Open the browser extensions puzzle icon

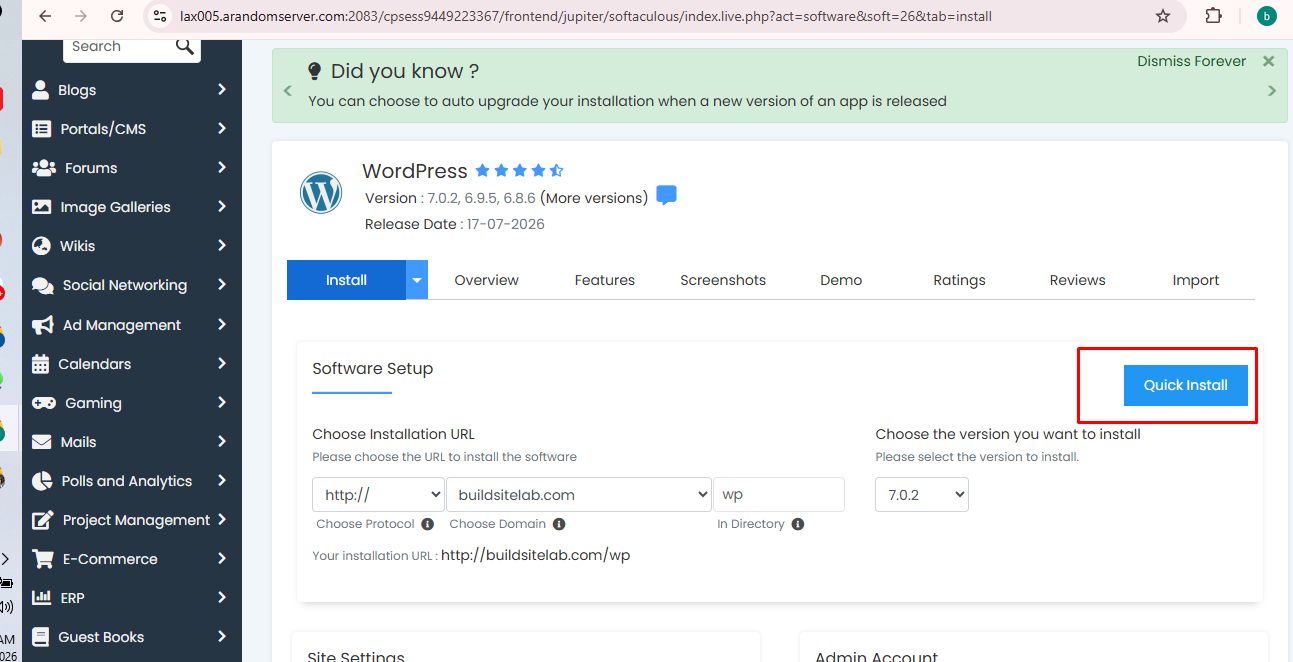coord(1213,16)
